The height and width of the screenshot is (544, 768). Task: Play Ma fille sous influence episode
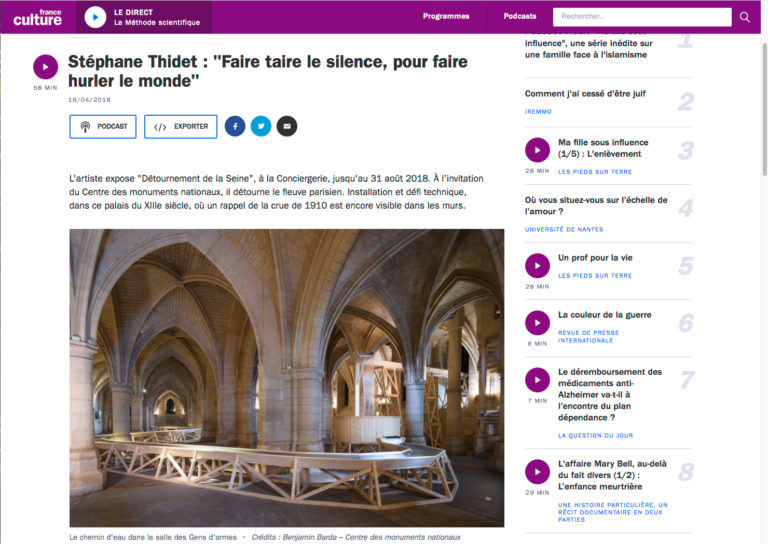tap(537, 150)
